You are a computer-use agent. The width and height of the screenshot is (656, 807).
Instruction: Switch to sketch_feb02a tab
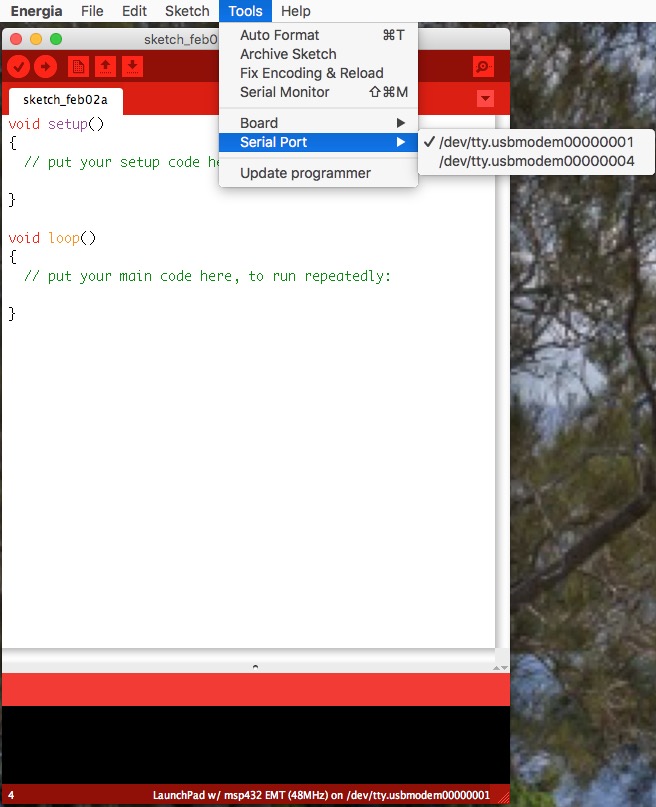(x=58, y=100)
